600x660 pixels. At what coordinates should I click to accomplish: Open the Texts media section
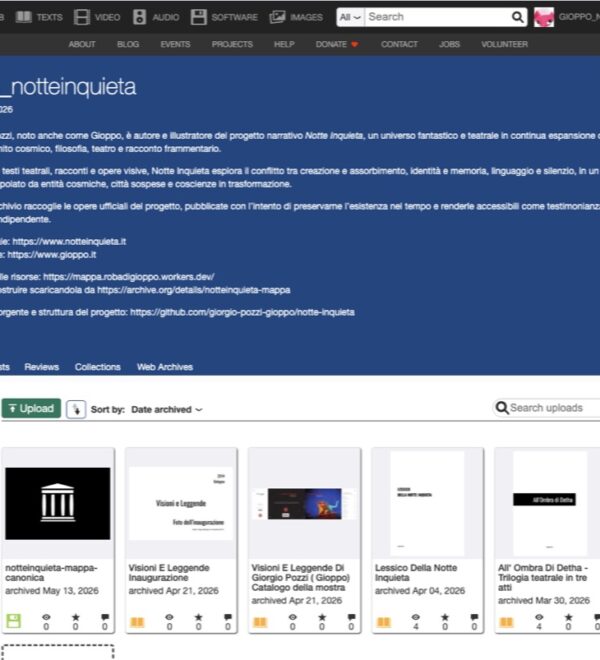39,17
